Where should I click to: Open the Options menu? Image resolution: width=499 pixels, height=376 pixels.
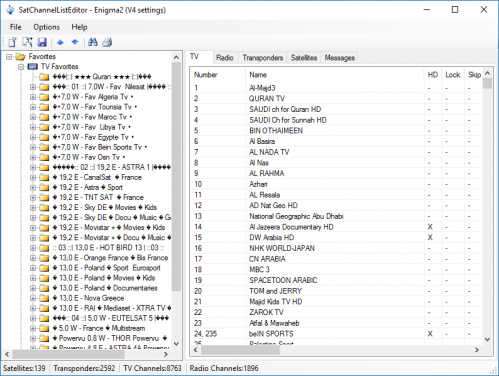pyautogui.click(x=46, y=27)
